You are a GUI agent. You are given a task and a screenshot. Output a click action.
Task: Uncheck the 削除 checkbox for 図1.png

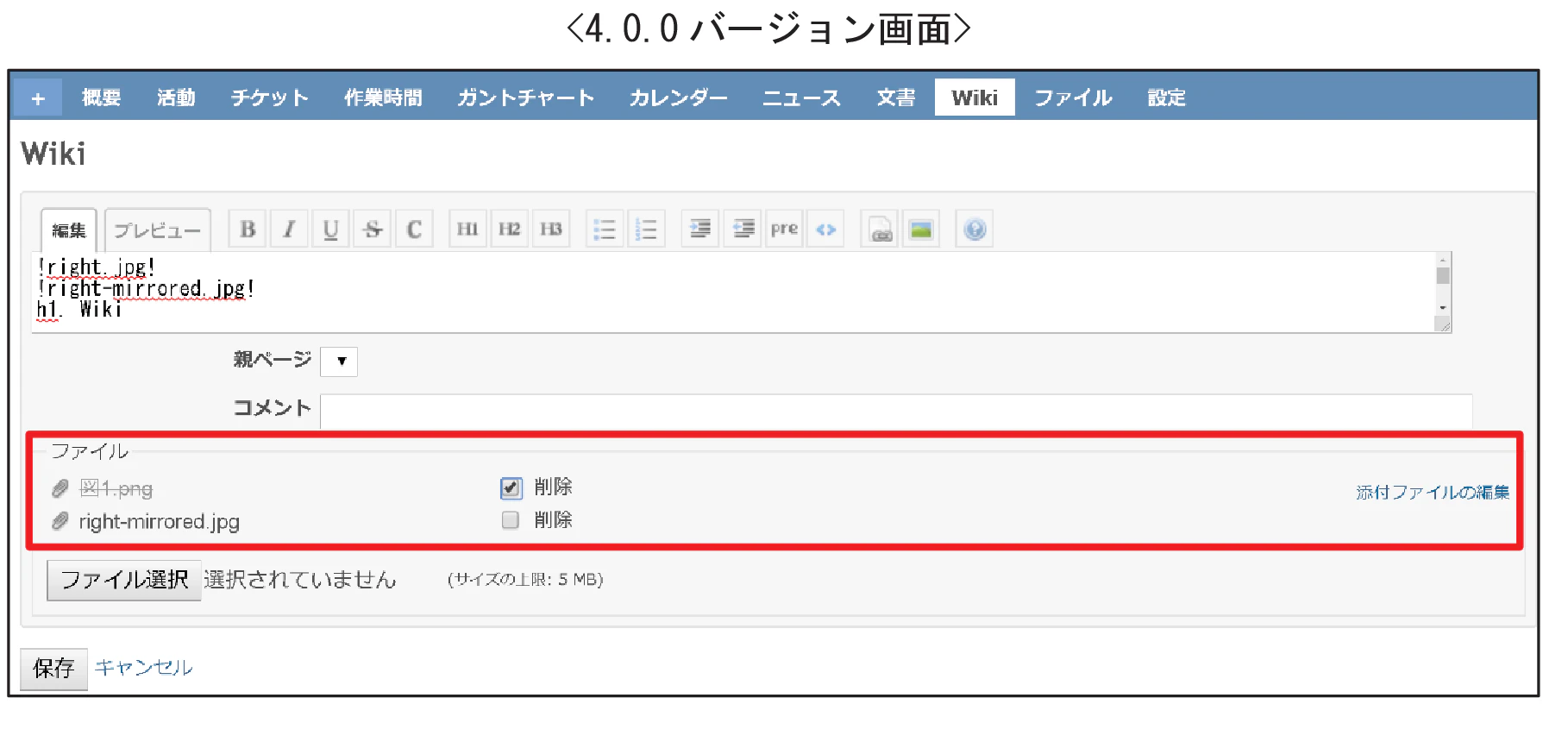(511, 488)
